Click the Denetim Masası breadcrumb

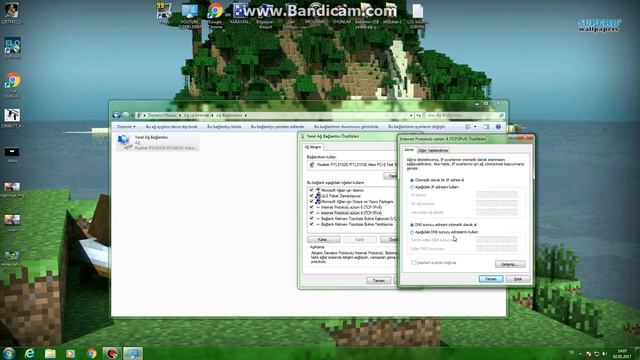[162, 116]
